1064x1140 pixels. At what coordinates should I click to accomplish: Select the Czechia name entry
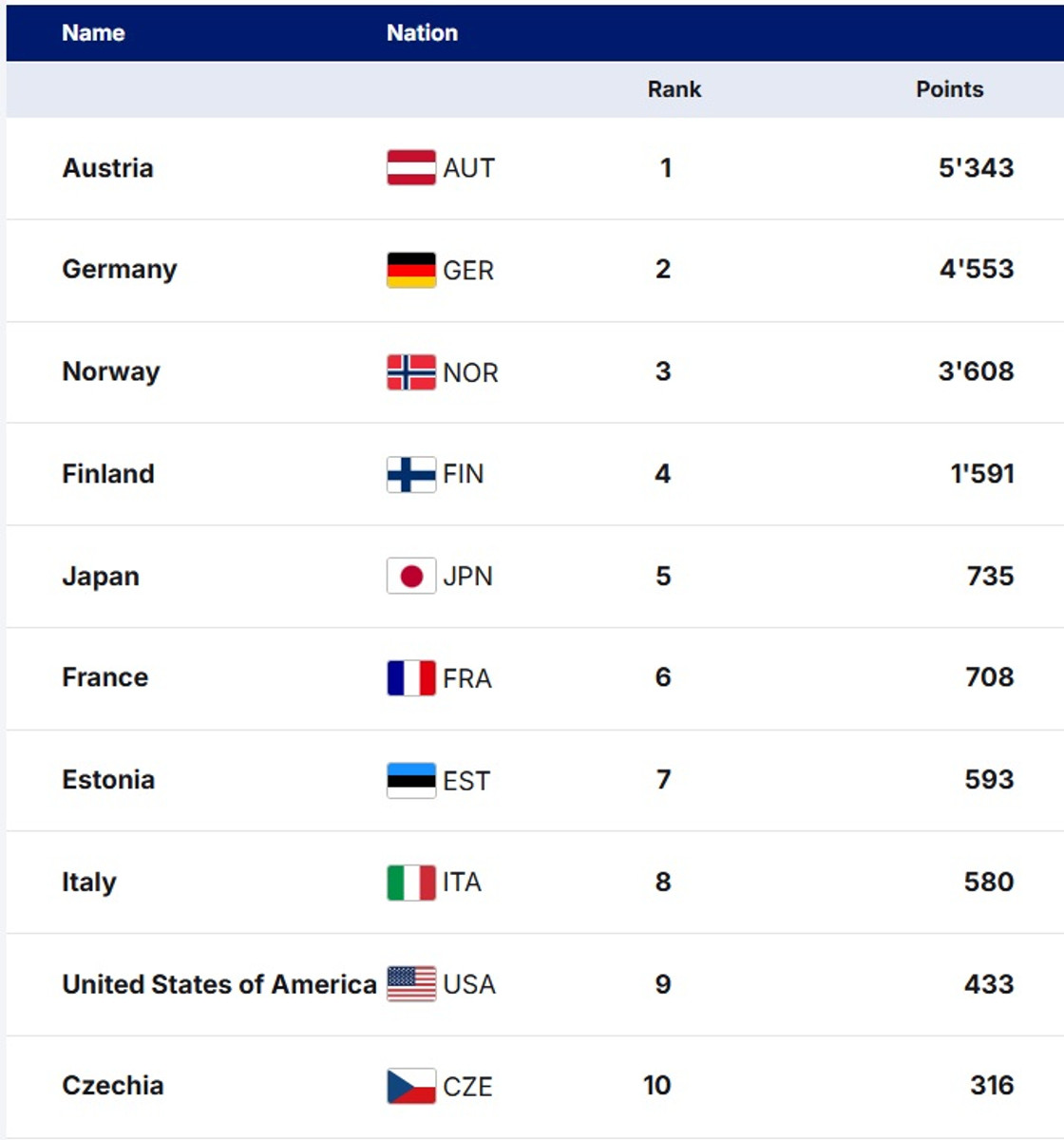tap(113, 1086)
